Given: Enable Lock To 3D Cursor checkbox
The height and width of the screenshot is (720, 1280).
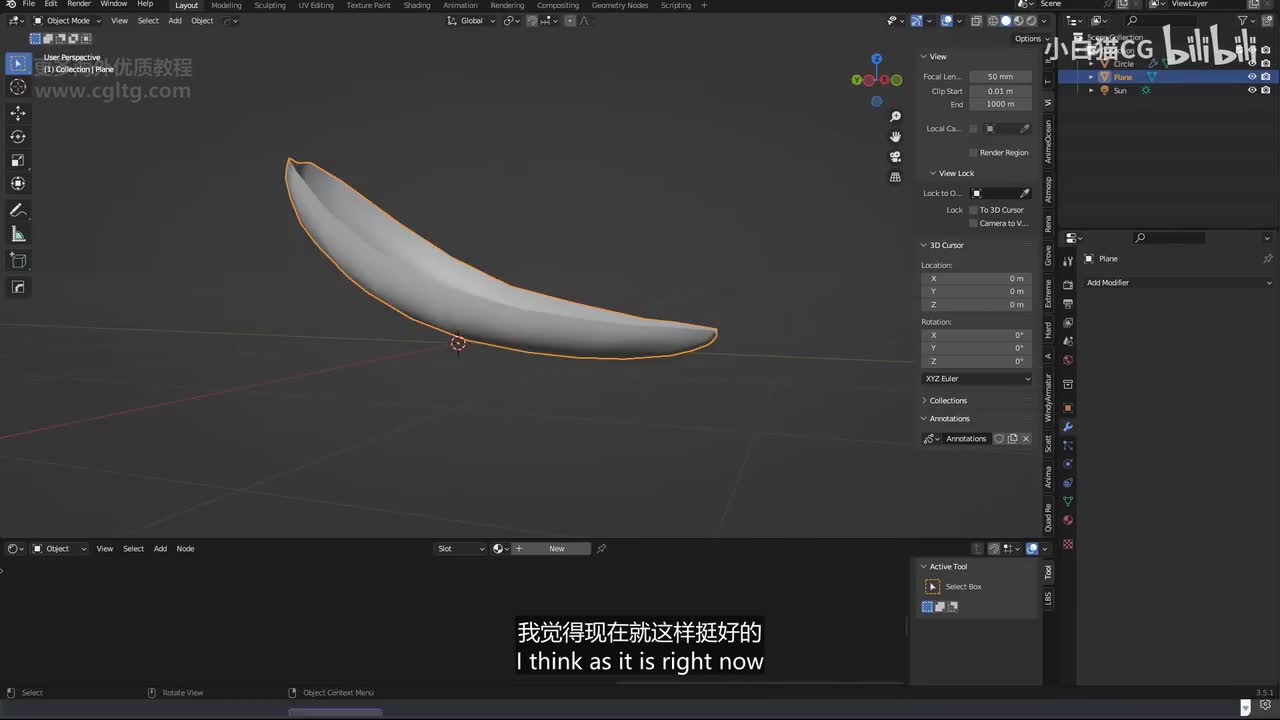Looking at the screenshot, I should point(973,210).
